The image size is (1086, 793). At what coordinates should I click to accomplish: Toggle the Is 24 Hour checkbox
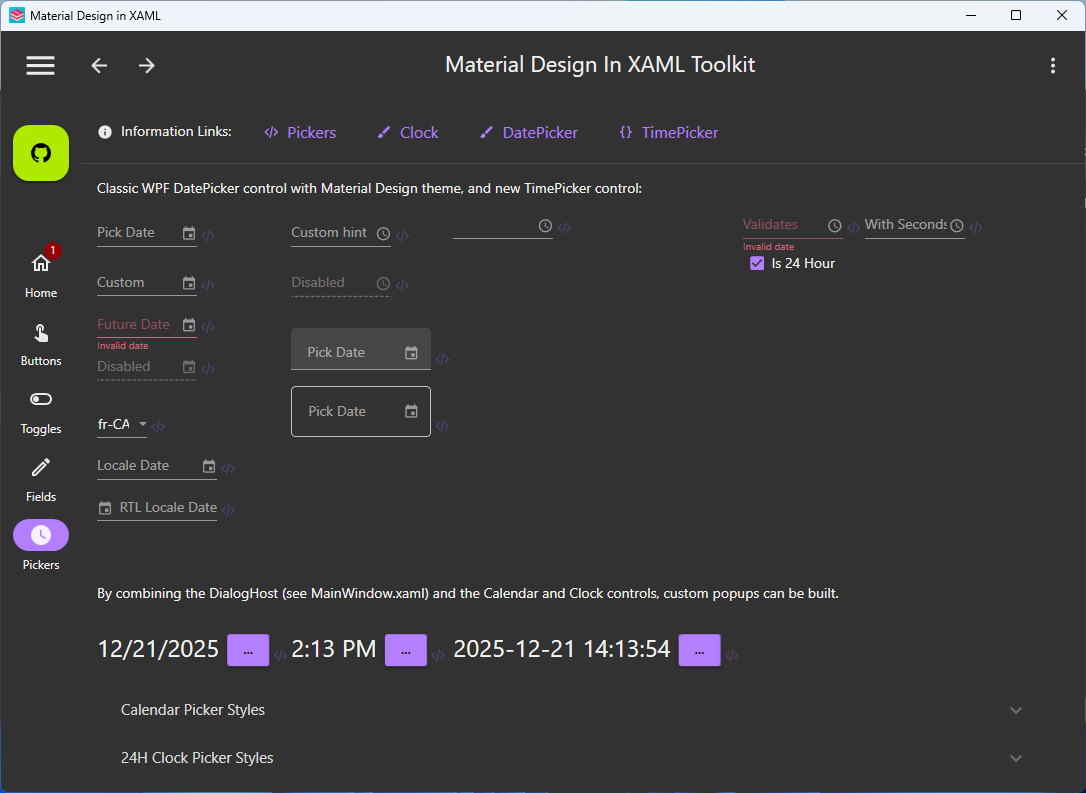coord(757,263)
